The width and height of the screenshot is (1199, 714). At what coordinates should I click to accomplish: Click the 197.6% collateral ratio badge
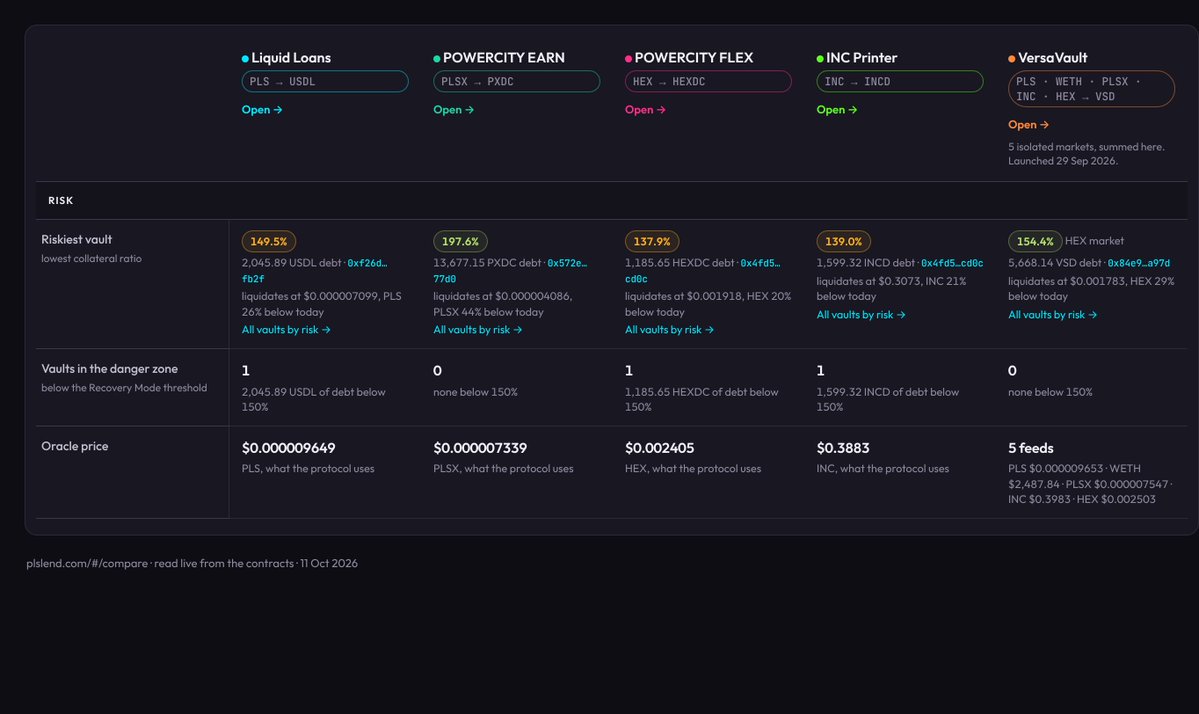[460, 242]
